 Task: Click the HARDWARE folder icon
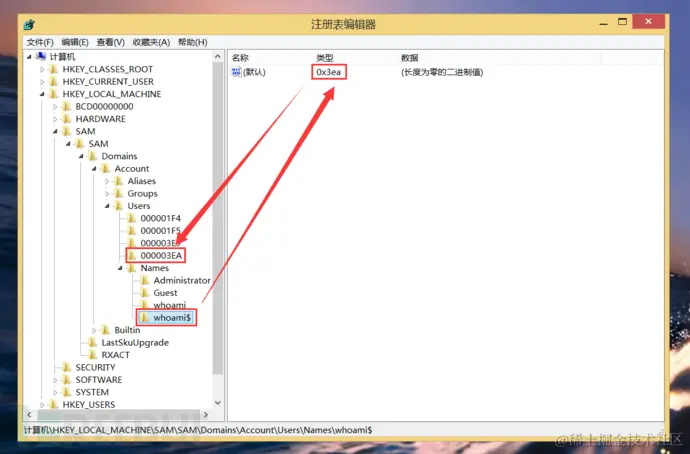67,119
